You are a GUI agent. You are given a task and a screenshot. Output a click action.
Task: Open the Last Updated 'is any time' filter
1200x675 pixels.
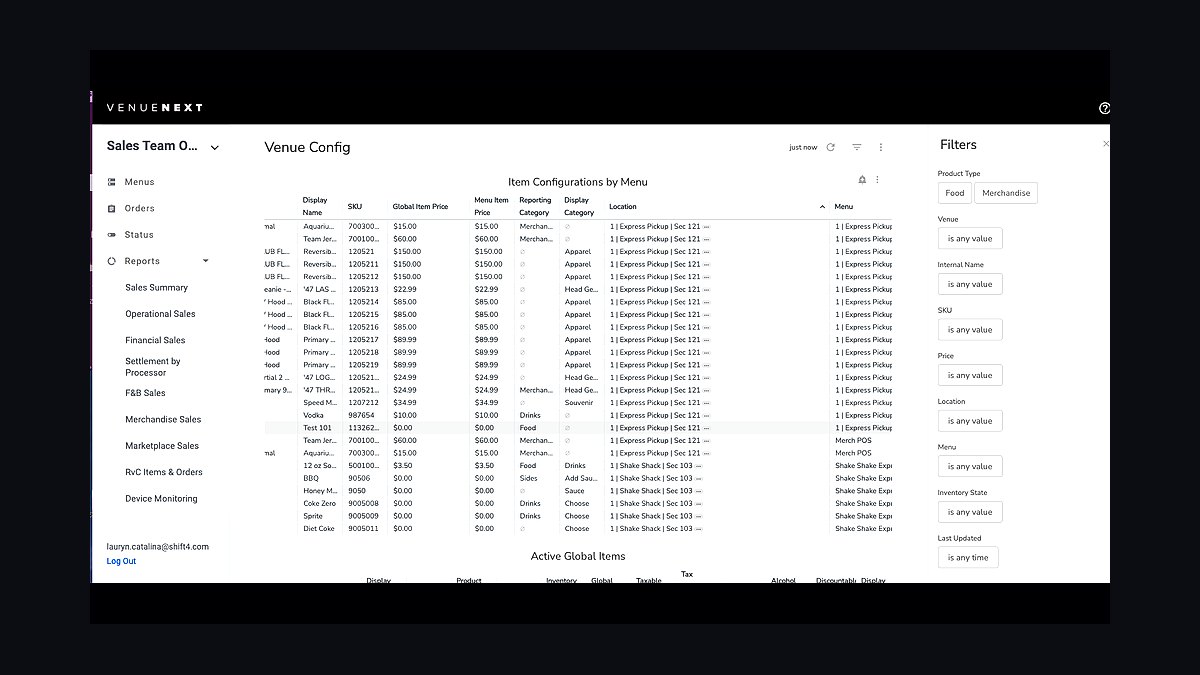click(x=968, y=558)
